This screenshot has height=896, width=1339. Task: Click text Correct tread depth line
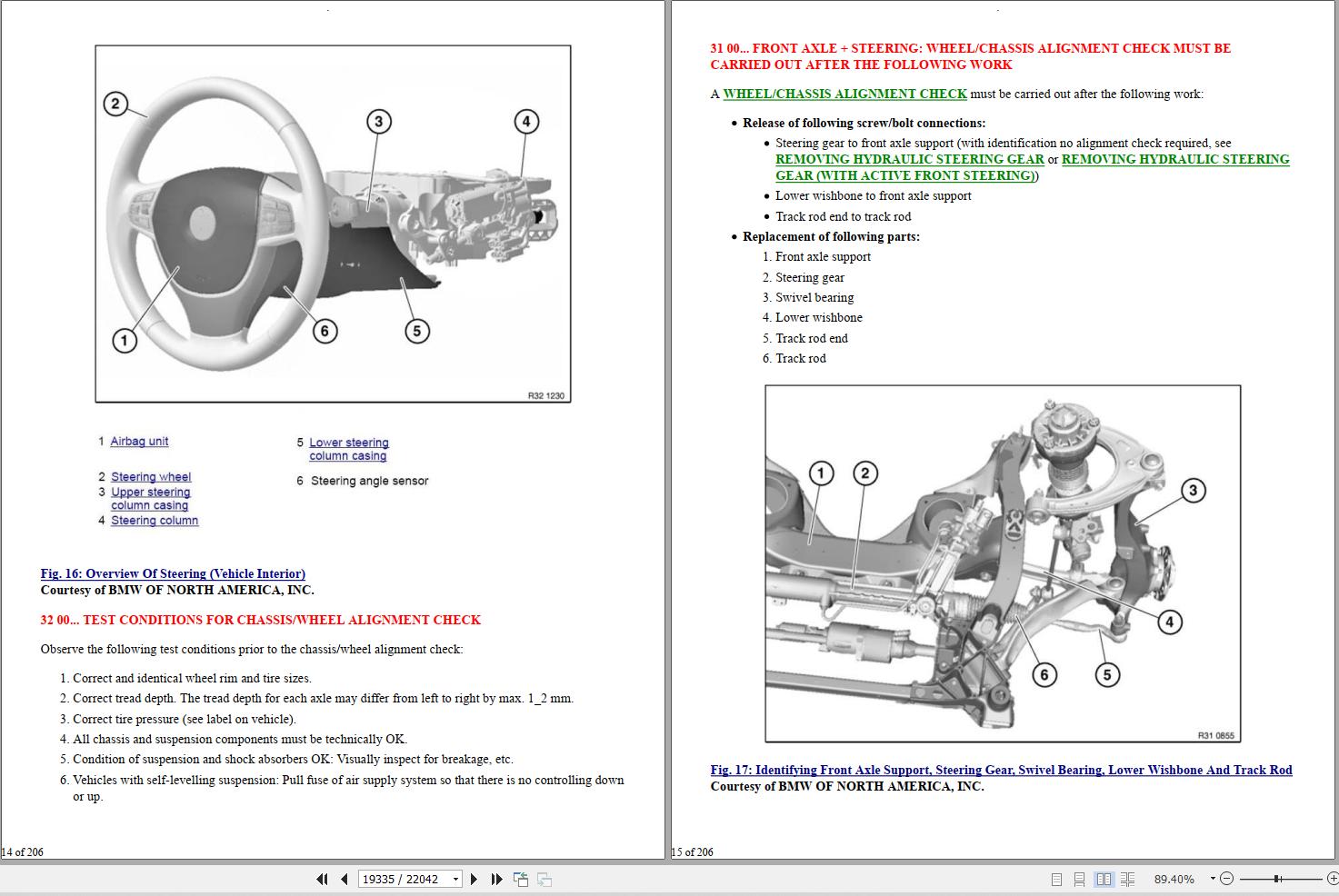323,698
